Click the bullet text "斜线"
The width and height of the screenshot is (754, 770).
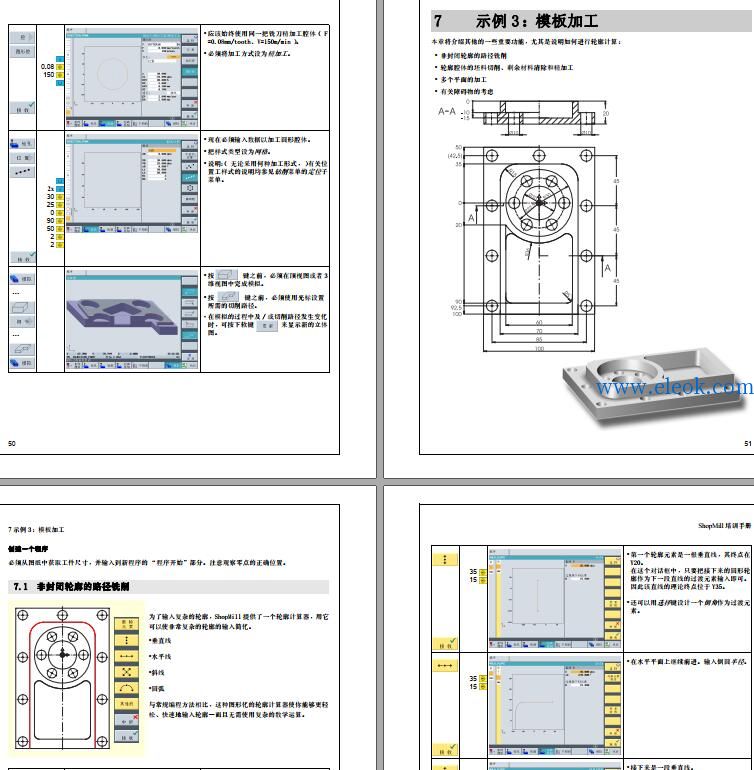(158, 673)
